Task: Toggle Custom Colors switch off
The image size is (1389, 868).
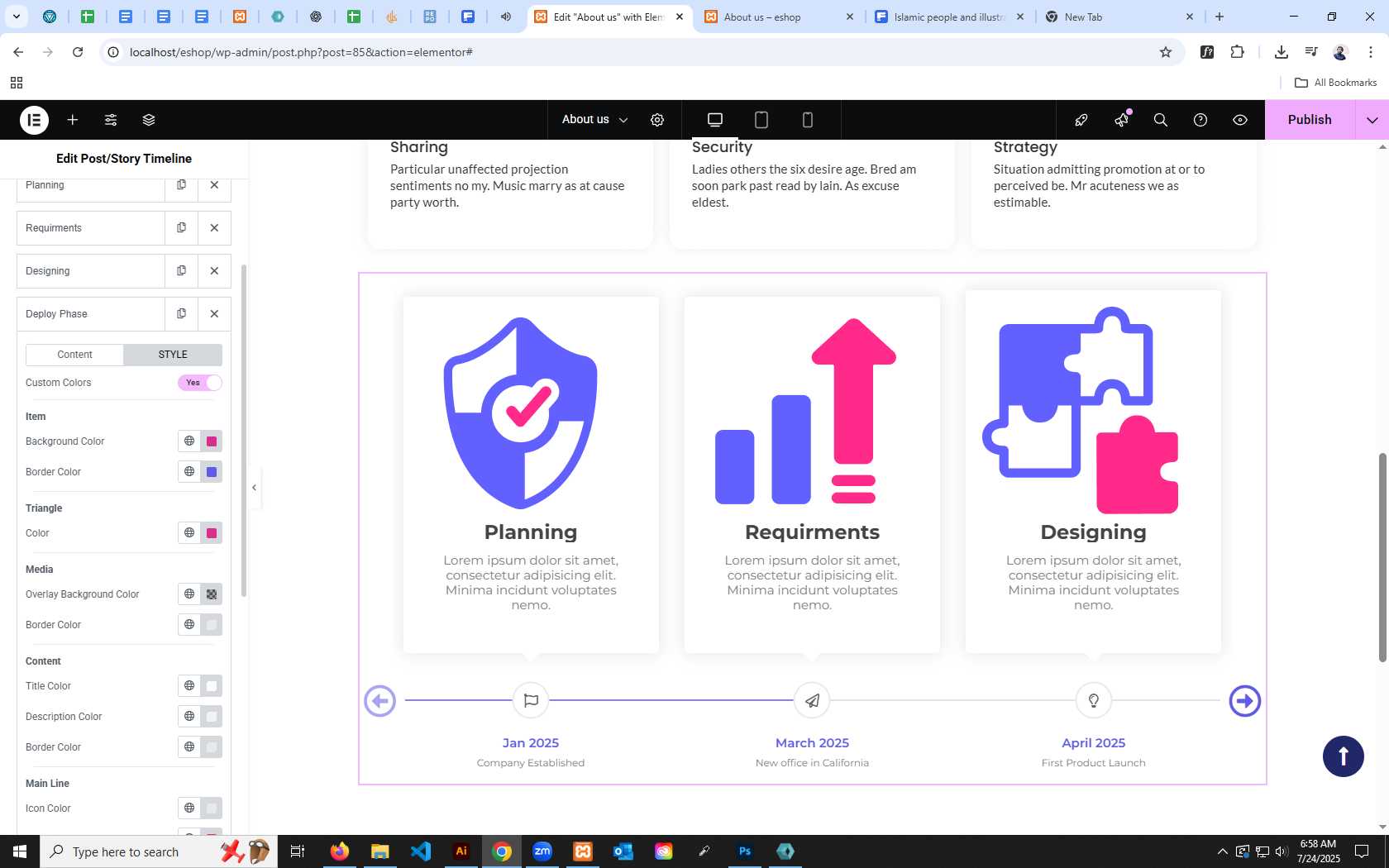Action: 200,383
